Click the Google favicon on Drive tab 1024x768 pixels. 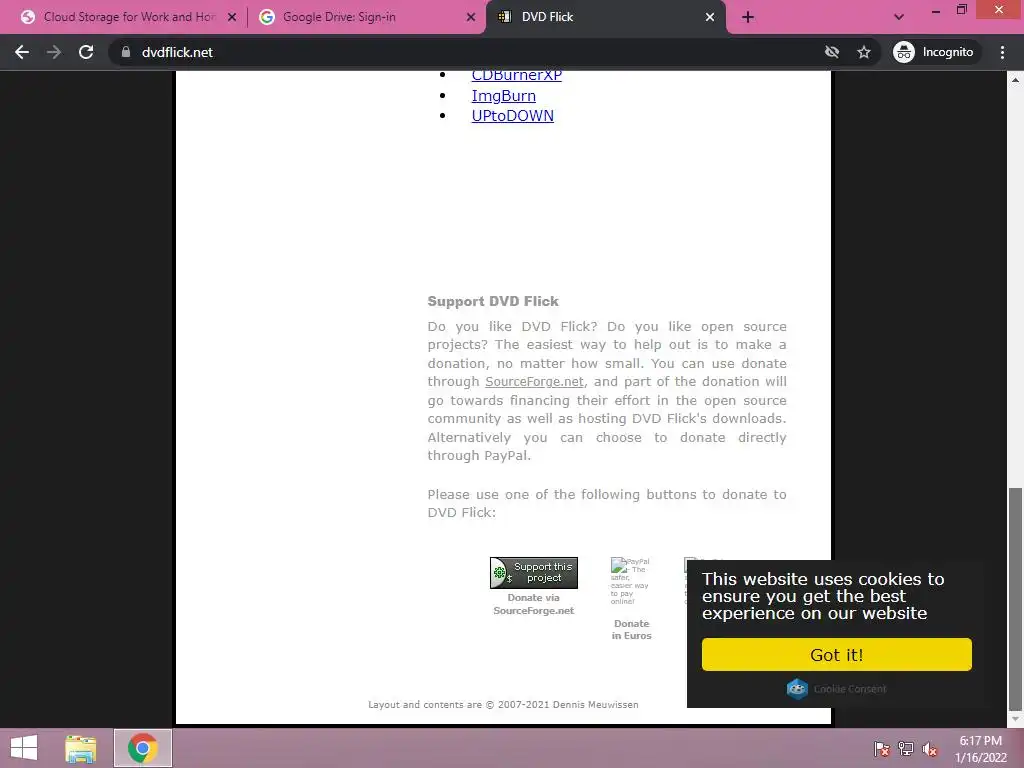(x=266, y=17)
